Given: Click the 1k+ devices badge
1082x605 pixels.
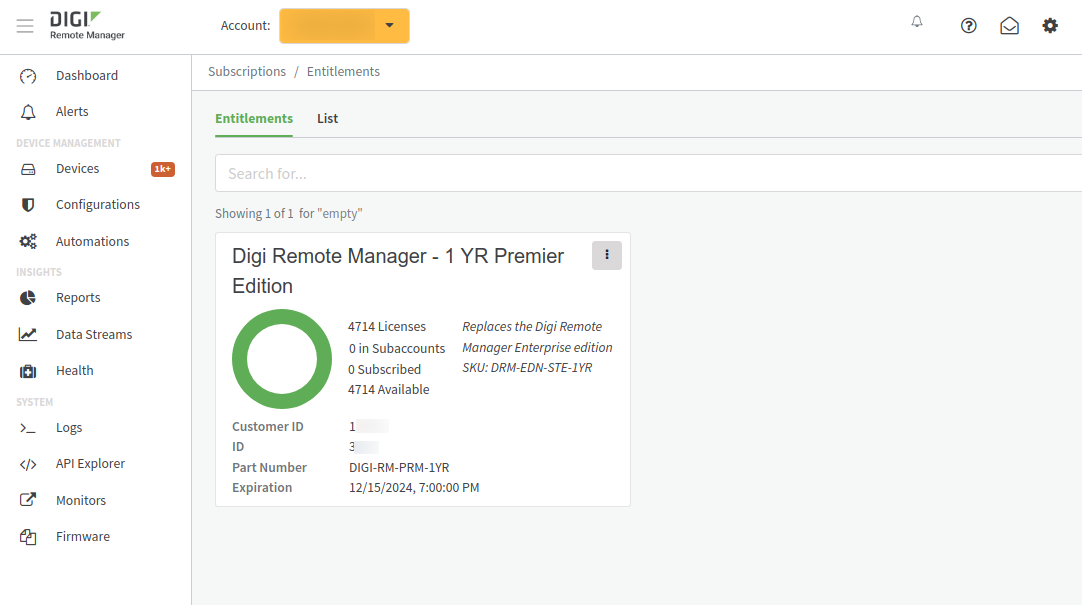Looking at the screenshot, I should coord(163,169).
